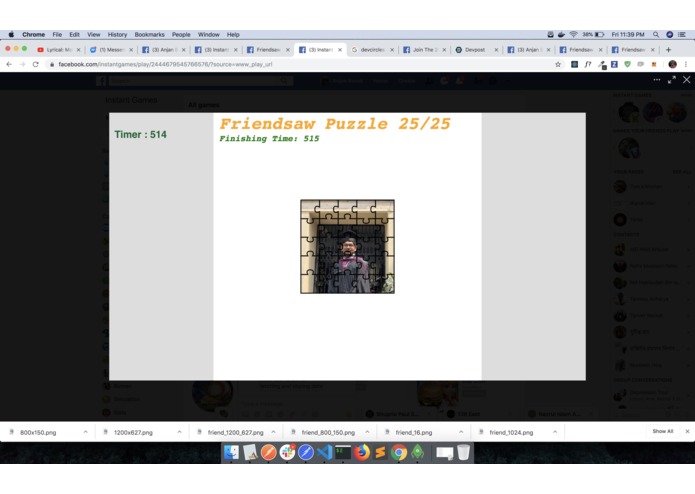695x494 pixels.
Task: Open the friend_1024.png downloaded file
Action: 511,432
